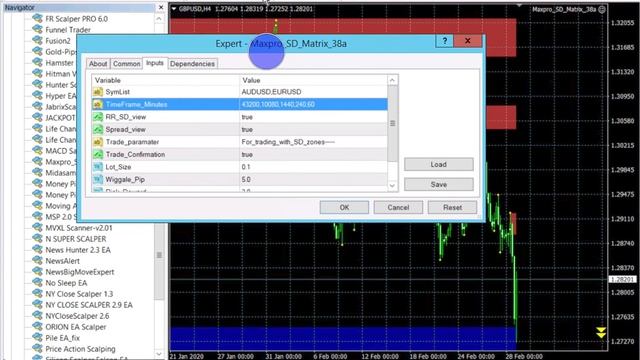Click the Reset button

tap(452, 207)
